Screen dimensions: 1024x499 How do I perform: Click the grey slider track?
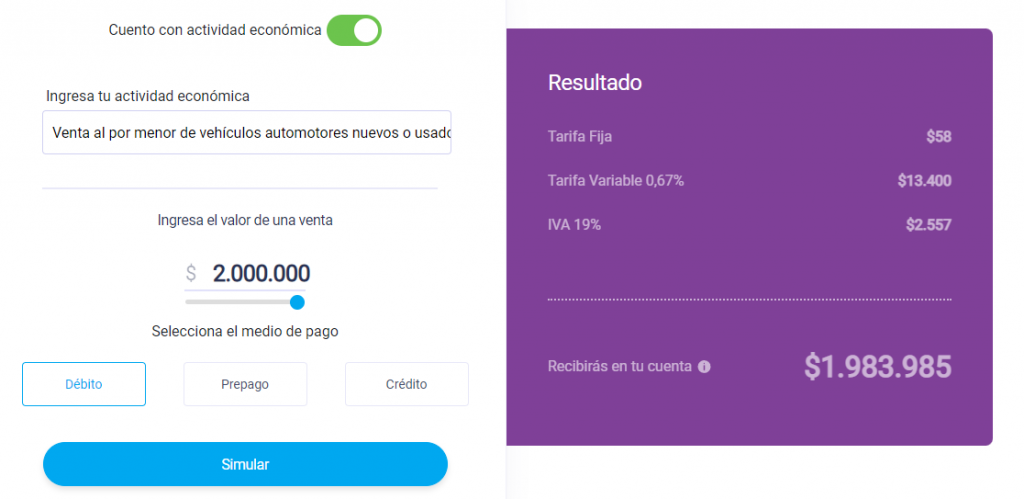coord(238,302)
